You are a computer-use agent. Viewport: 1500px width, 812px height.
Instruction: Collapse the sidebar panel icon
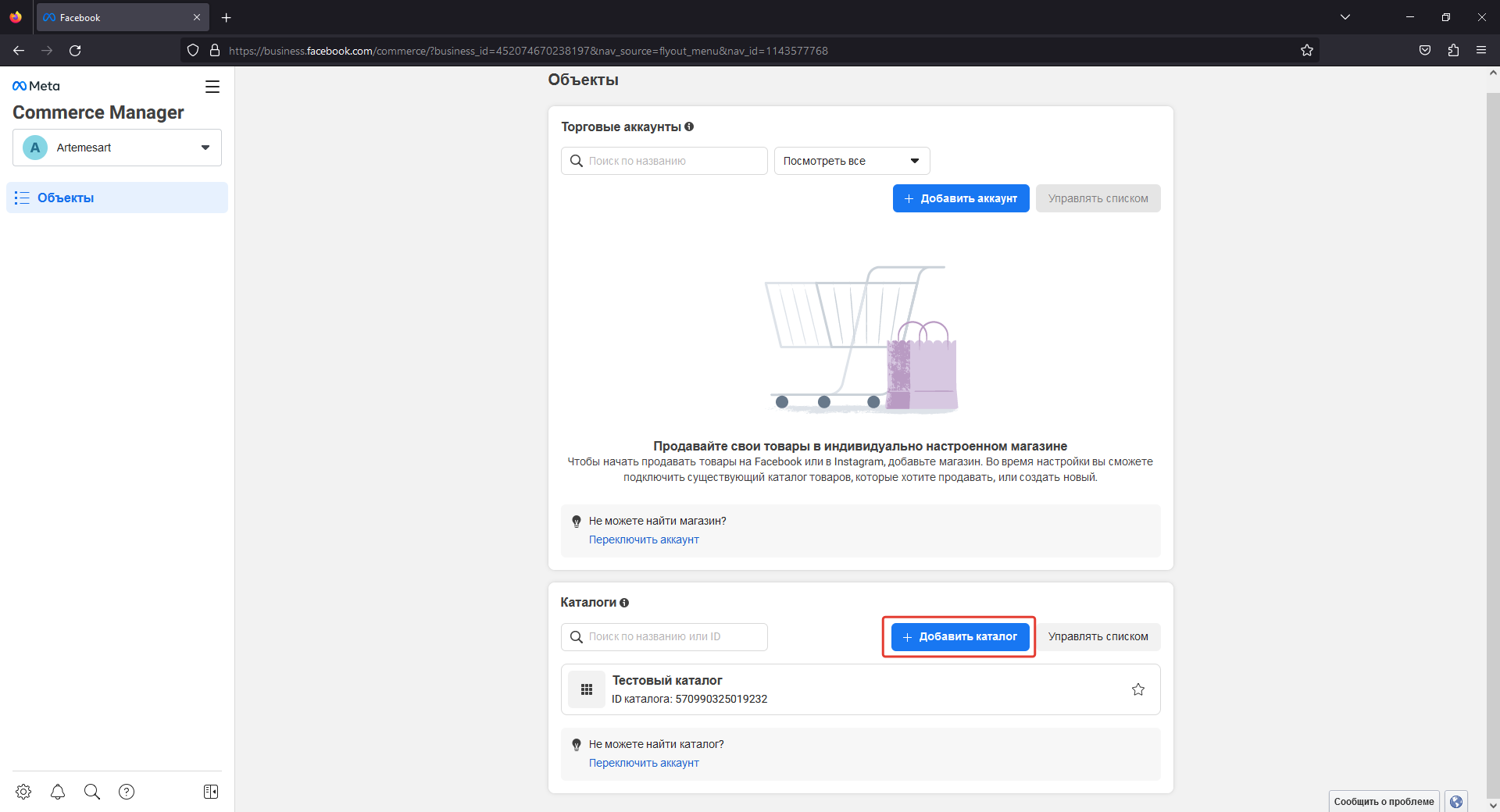(x=211, y=792)
